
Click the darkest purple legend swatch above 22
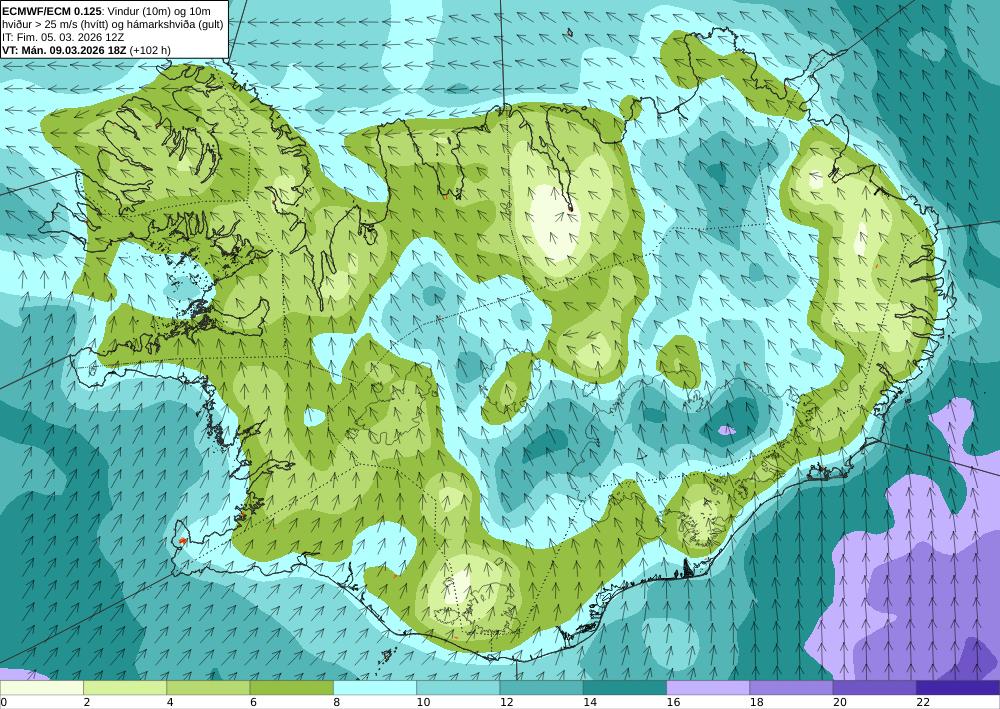tap(958, 688)
